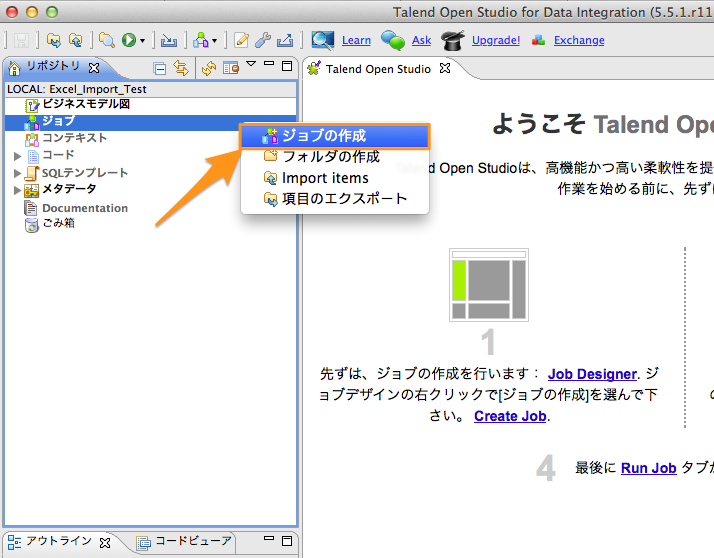Click the コード tree item label

[x=58, y=155]
